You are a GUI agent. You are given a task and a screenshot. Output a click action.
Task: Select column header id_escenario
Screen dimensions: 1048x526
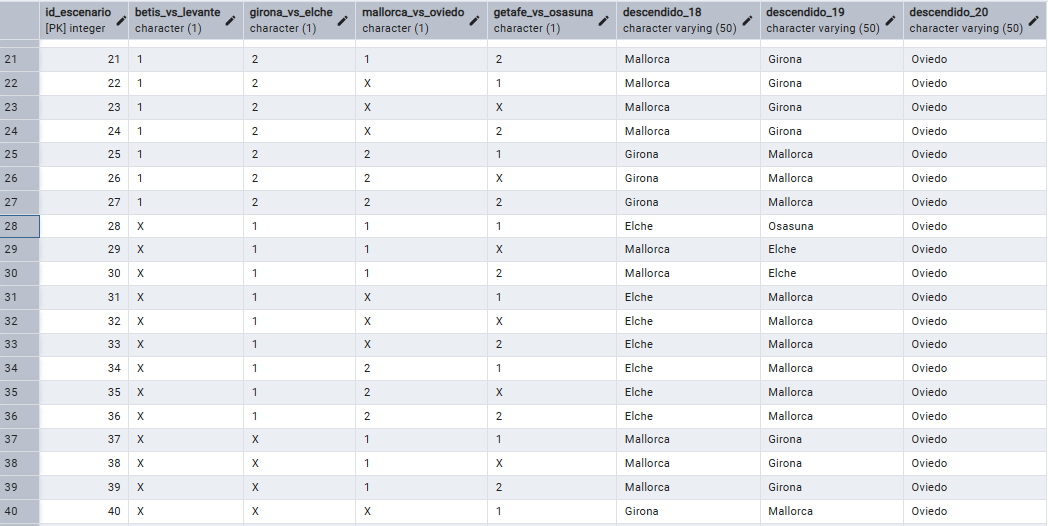tap(84, 20)
